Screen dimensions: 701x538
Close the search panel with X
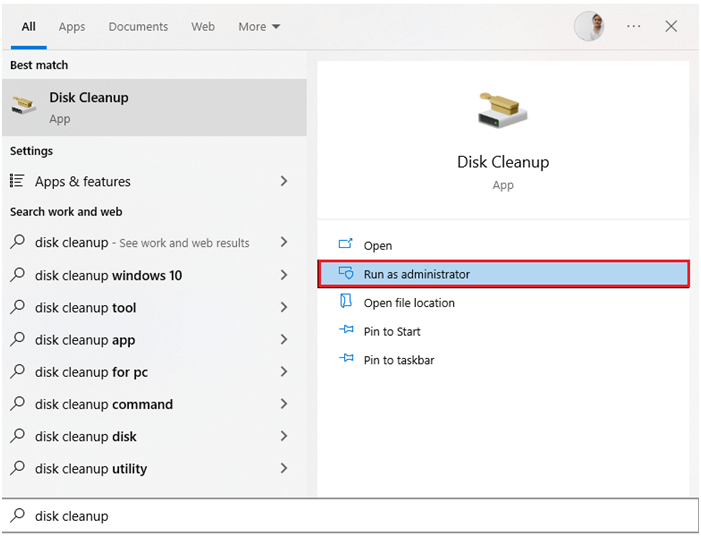coord(671,26)
